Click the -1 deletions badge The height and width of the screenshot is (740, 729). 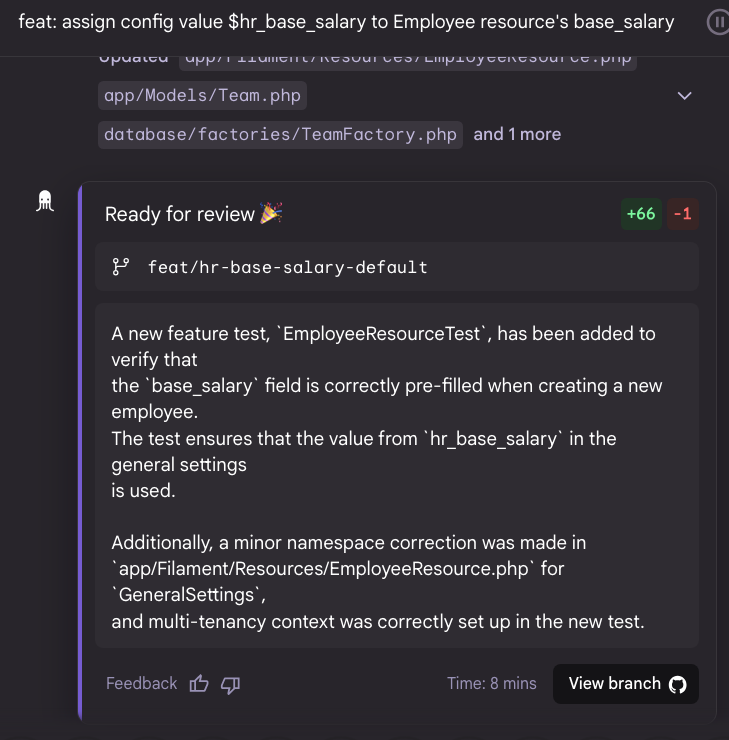[x=683, y=214]
